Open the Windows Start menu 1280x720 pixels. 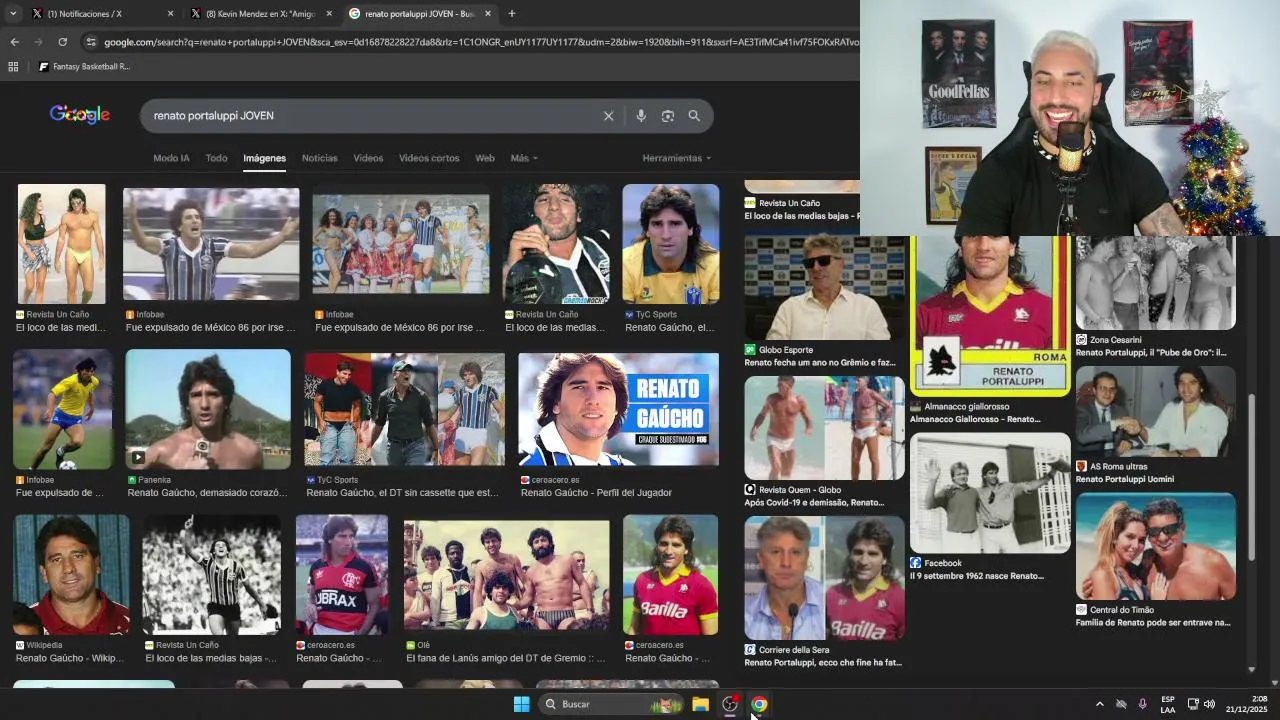point(521,704)
